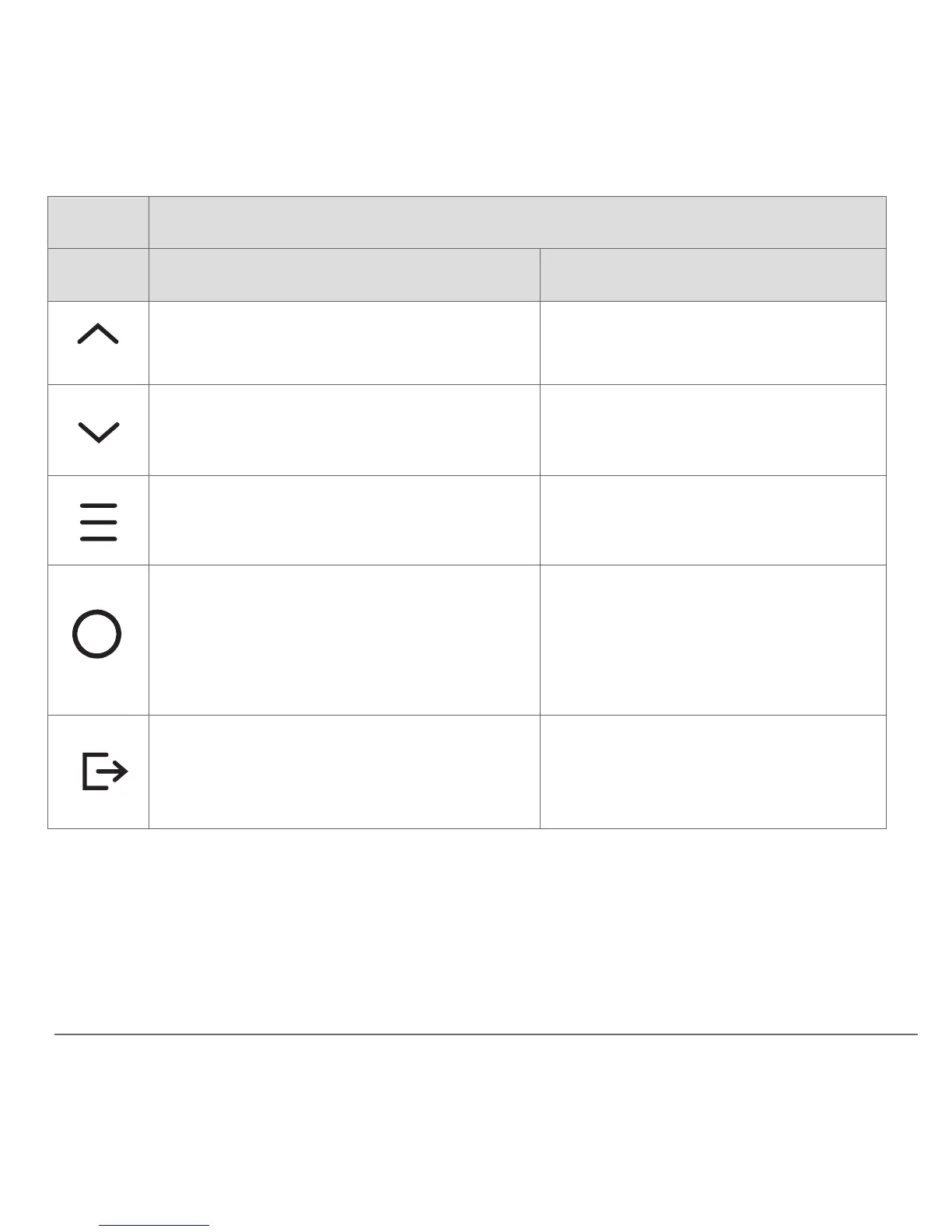Click the wide gray header cell in the top row
This screenshot has height=1232, width=952.
tap(517, 222)
